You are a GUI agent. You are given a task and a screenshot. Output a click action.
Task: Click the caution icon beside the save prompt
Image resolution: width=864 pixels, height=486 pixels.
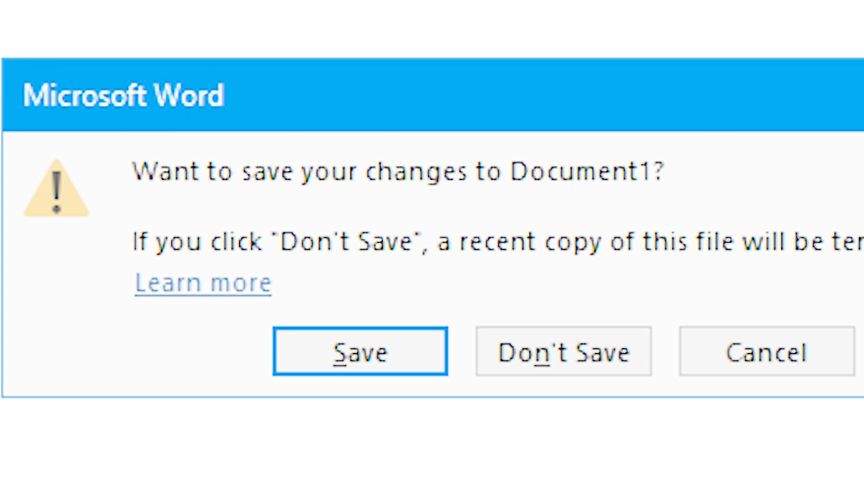56,188
